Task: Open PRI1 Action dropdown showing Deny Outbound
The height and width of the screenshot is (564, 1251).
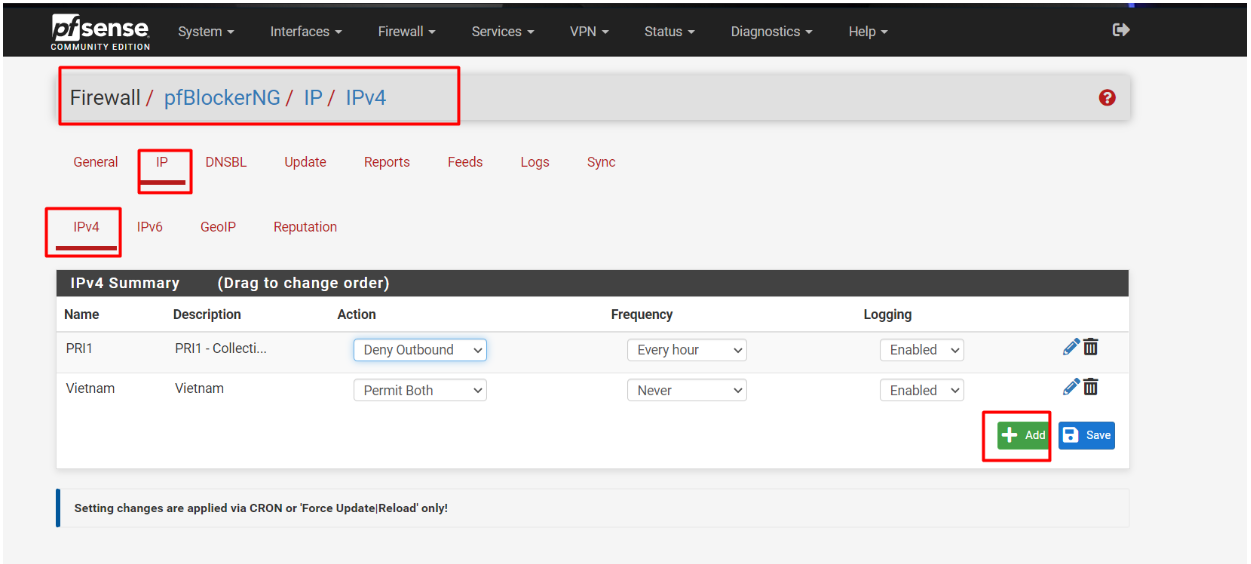Action: [420, 350]
